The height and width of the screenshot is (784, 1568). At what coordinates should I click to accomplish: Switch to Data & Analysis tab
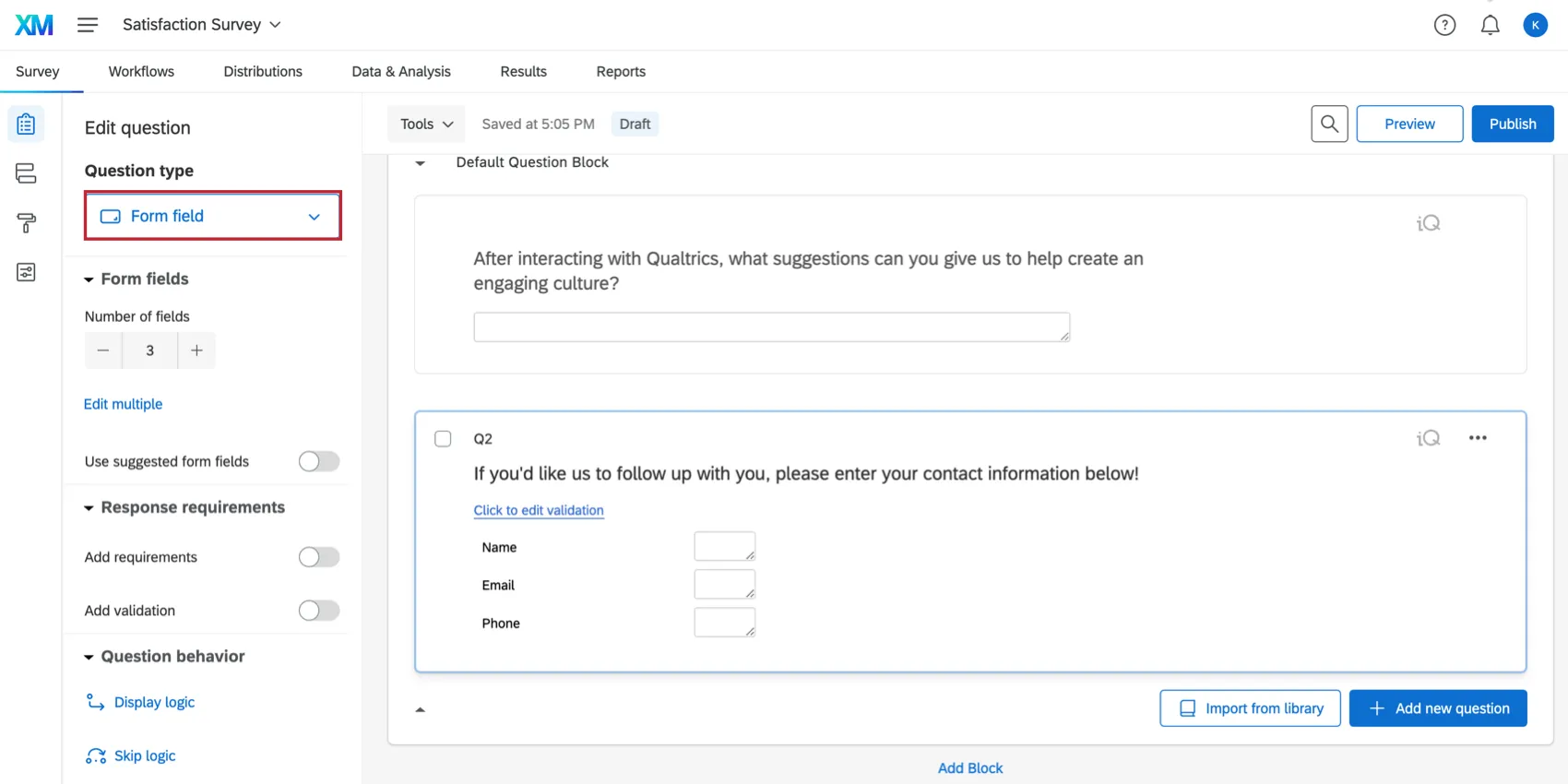coord(401,71)
